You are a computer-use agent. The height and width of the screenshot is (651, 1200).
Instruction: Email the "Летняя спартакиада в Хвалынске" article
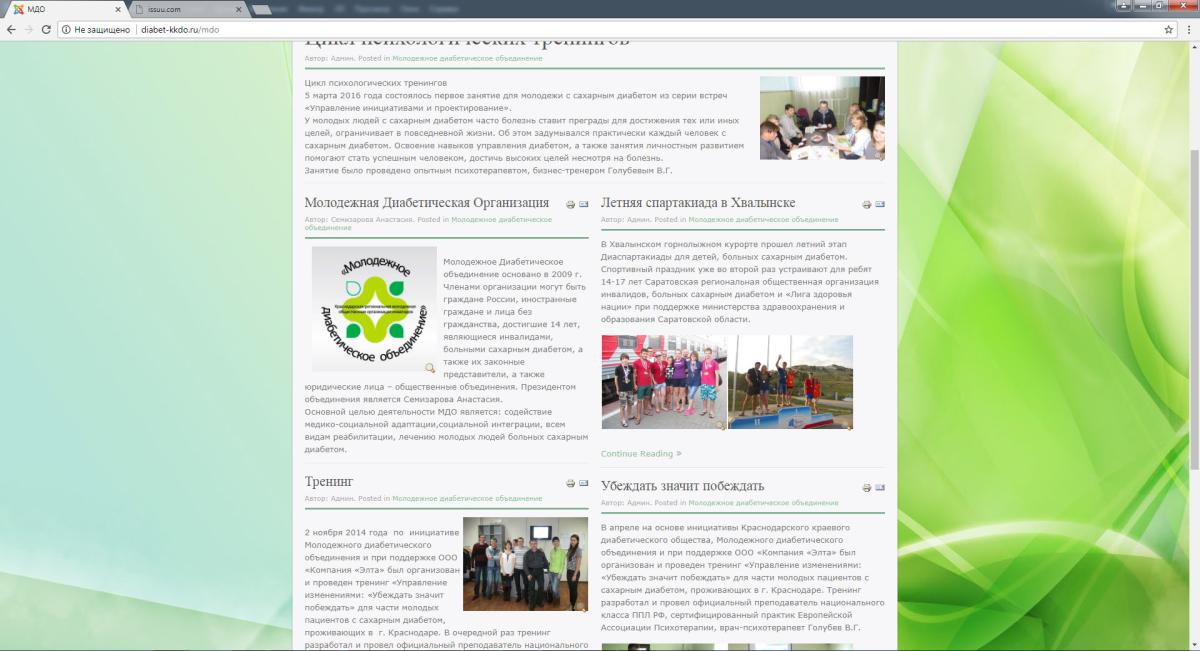coord(880,205)
